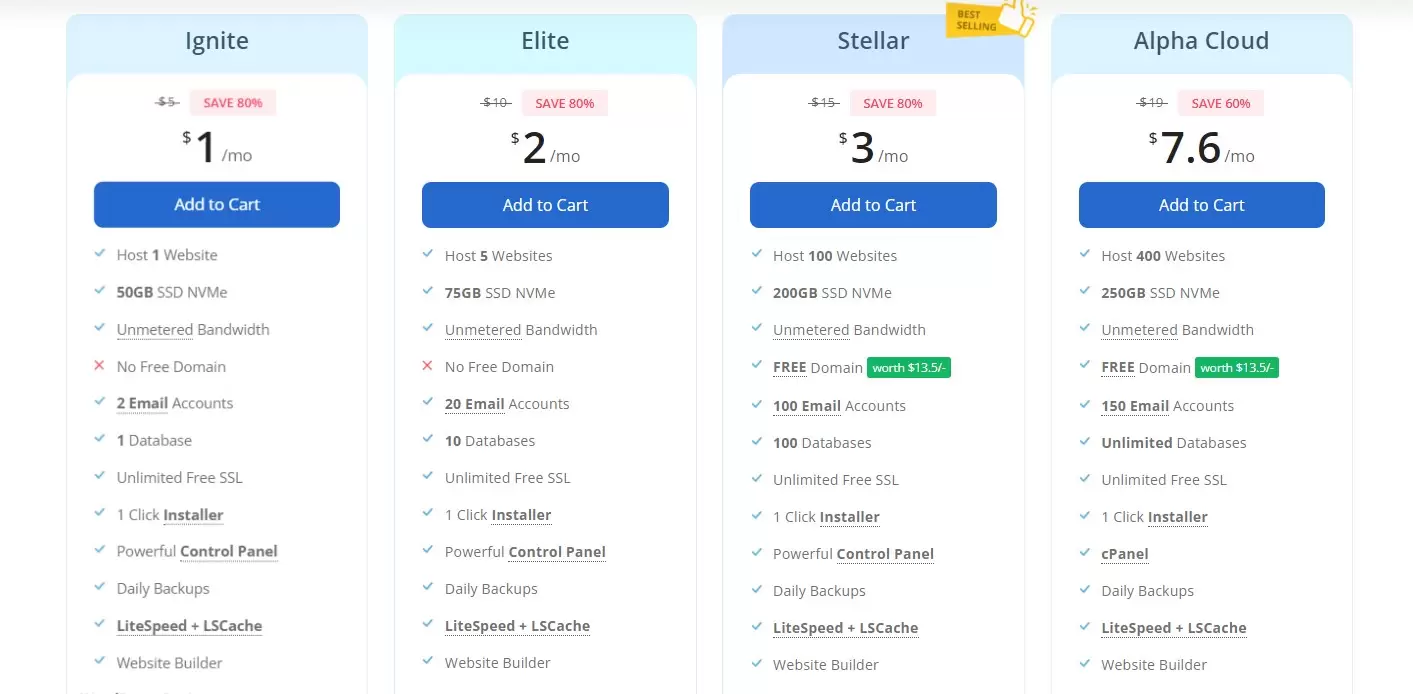Open the LiteSpeed + LSCache link in Ignite
Screen dimensions: 1413x694
189,626
